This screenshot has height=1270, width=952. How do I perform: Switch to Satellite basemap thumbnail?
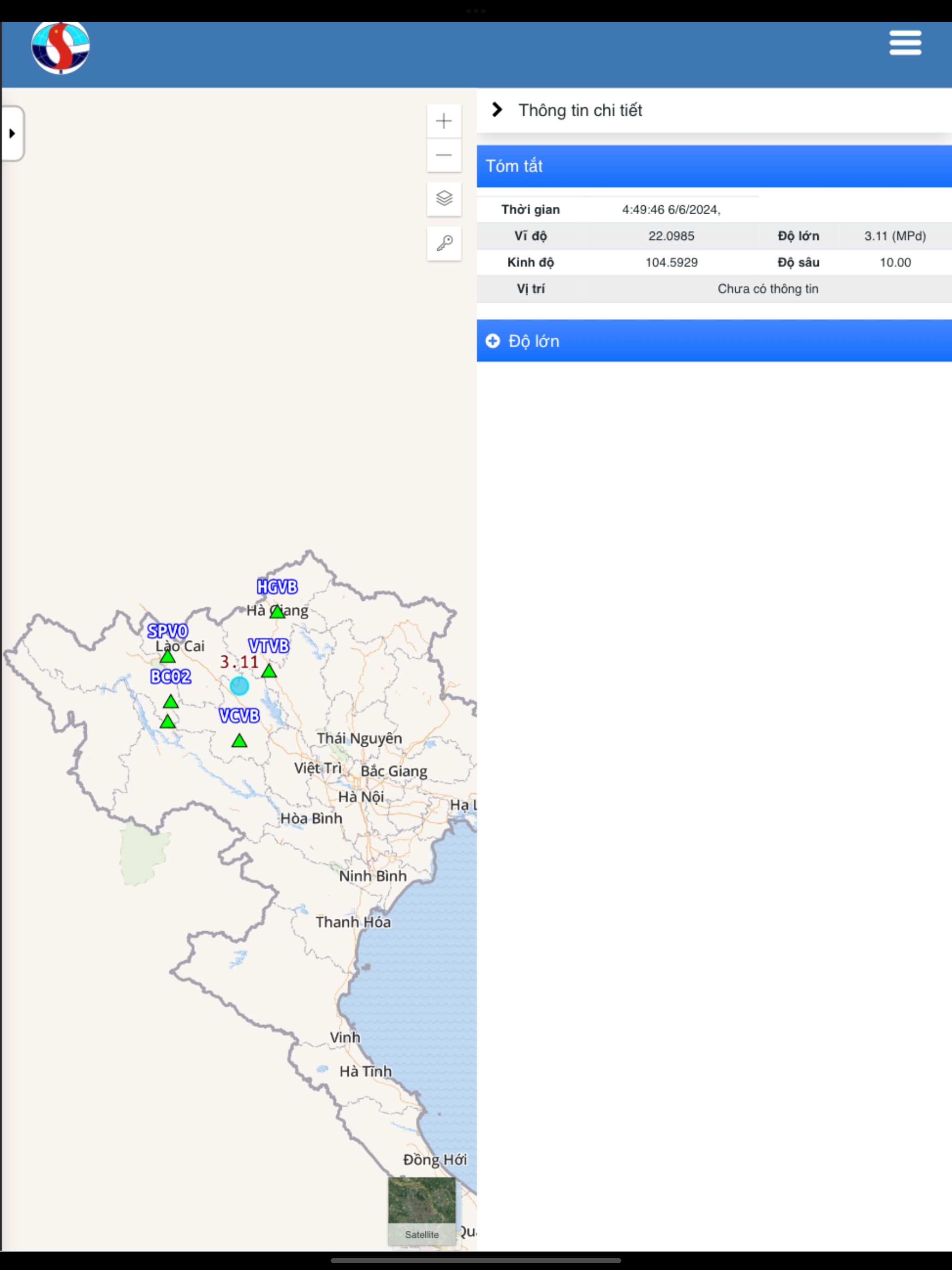(x=422, y=1211)
